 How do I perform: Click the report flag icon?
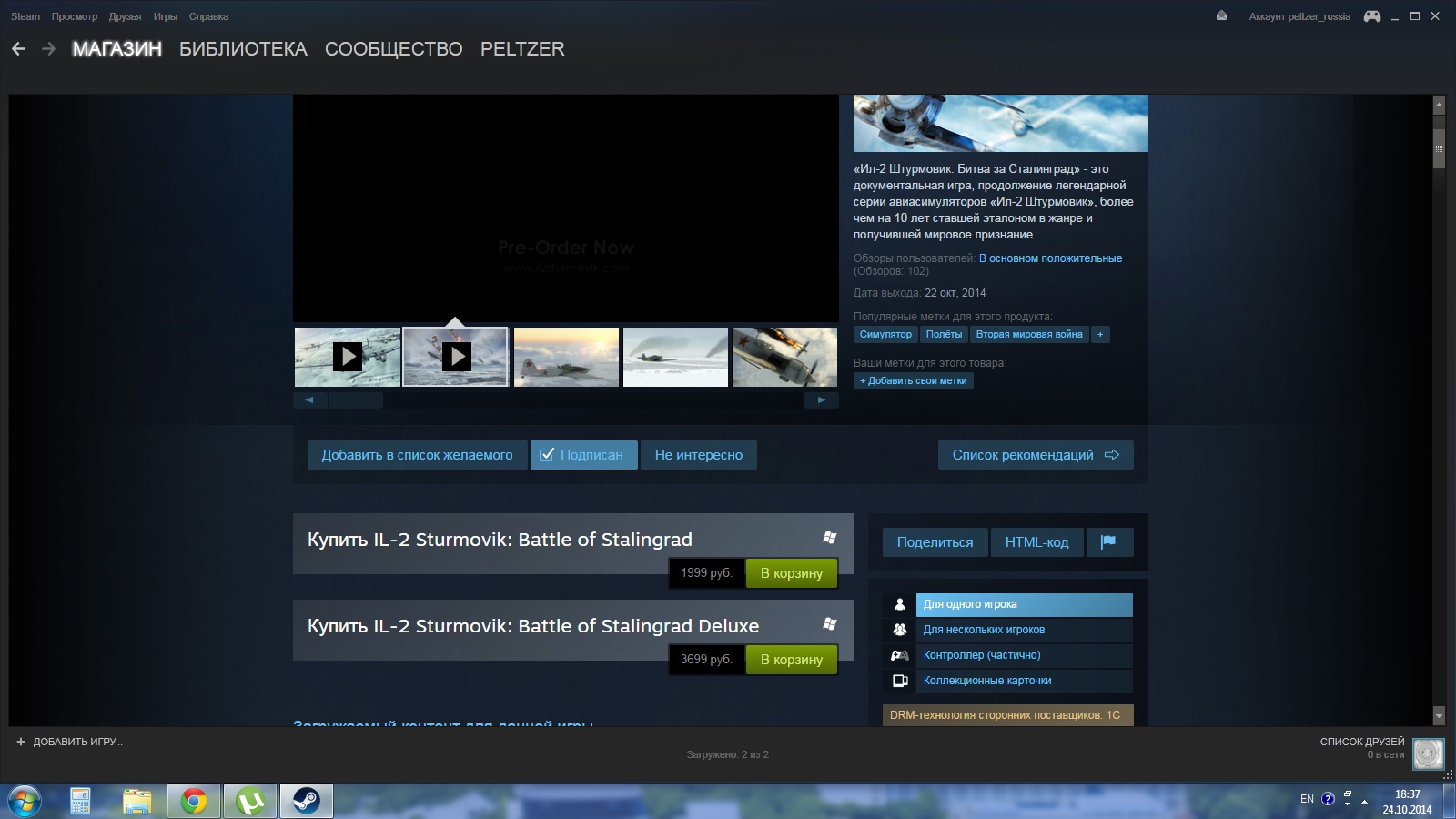(1107, 542)
